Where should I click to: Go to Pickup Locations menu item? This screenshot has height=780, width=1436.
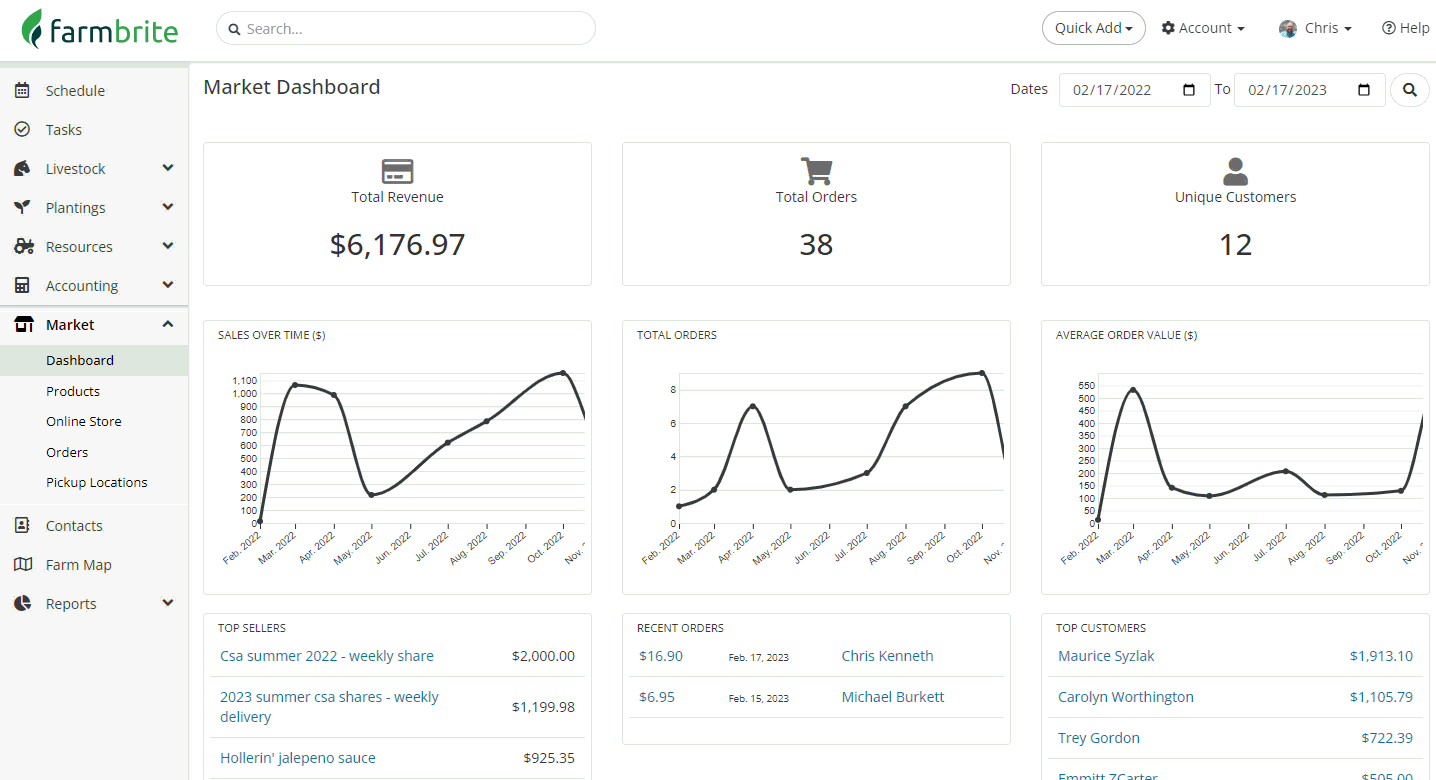point(97,482)
